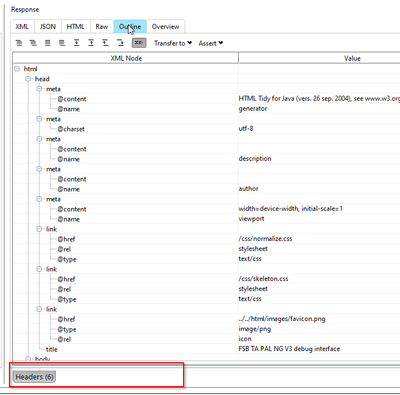Open the JSON response tab
The height and width of the screenshot is (395, 400).
[x=48, y=26]
